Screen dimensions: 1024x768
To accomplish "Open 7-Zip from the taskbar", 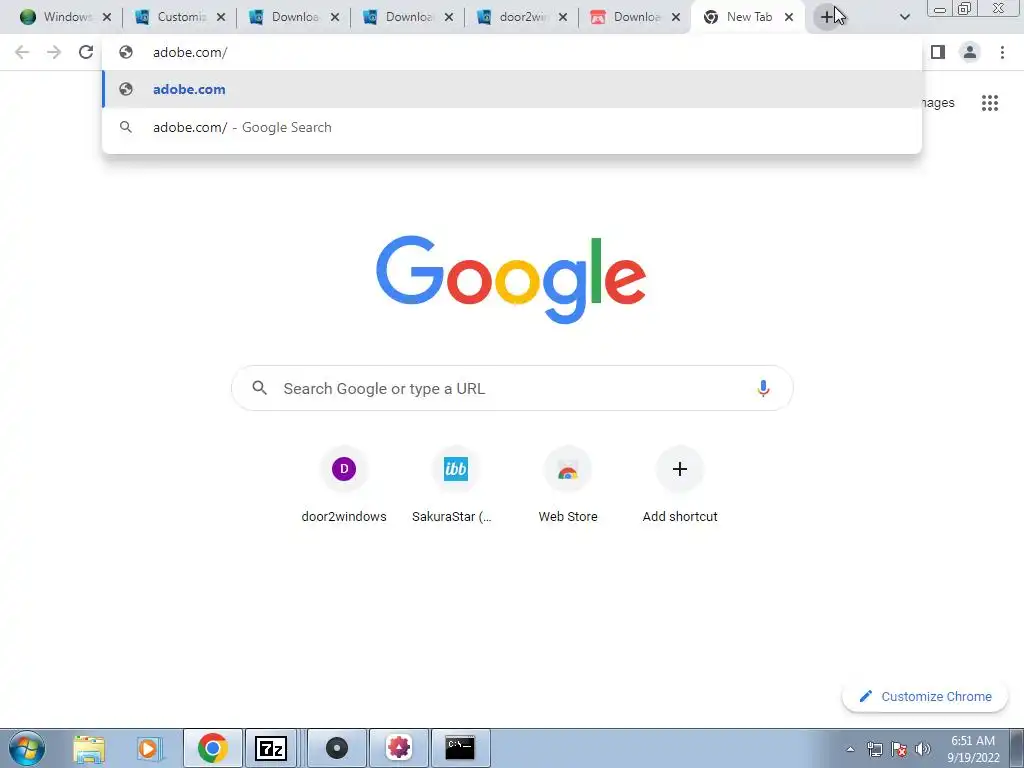I will [270, 748].
